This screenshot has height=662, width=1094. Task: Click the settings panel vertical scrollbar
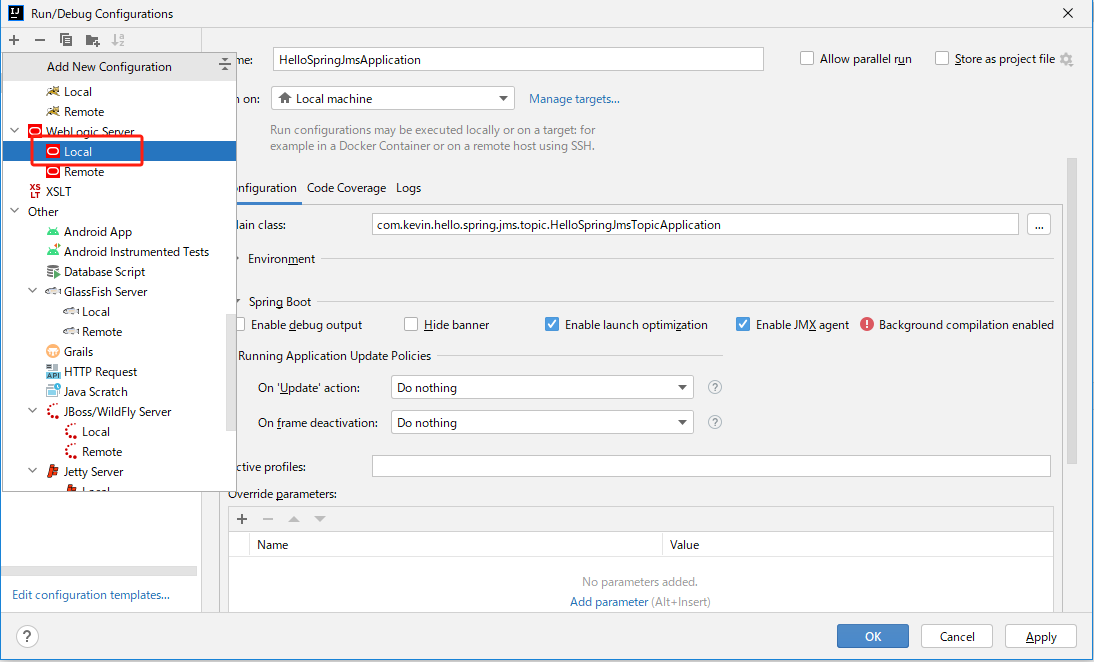pyautogui.click(x=1071, y=310)
